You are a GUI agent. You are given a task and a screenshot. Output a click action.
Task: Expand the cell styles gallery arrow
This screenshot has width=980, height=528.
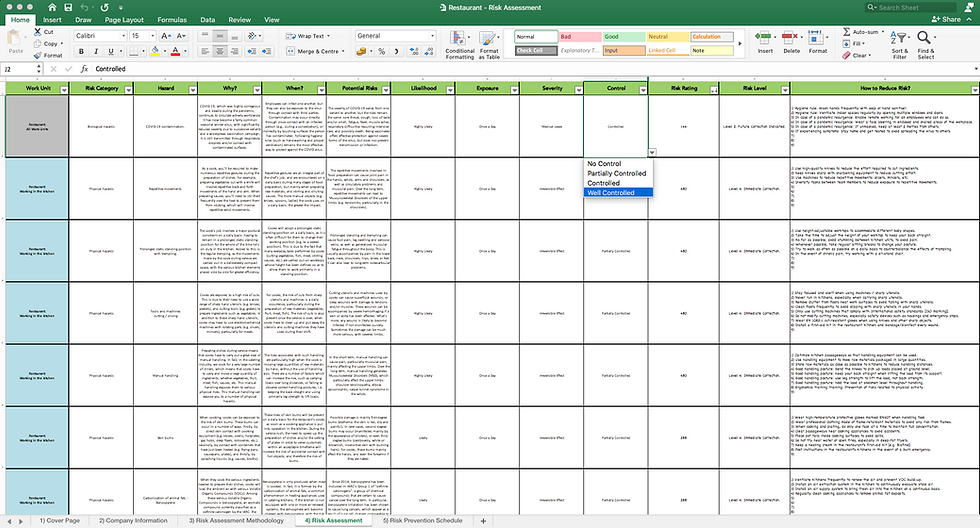[740, 44]
